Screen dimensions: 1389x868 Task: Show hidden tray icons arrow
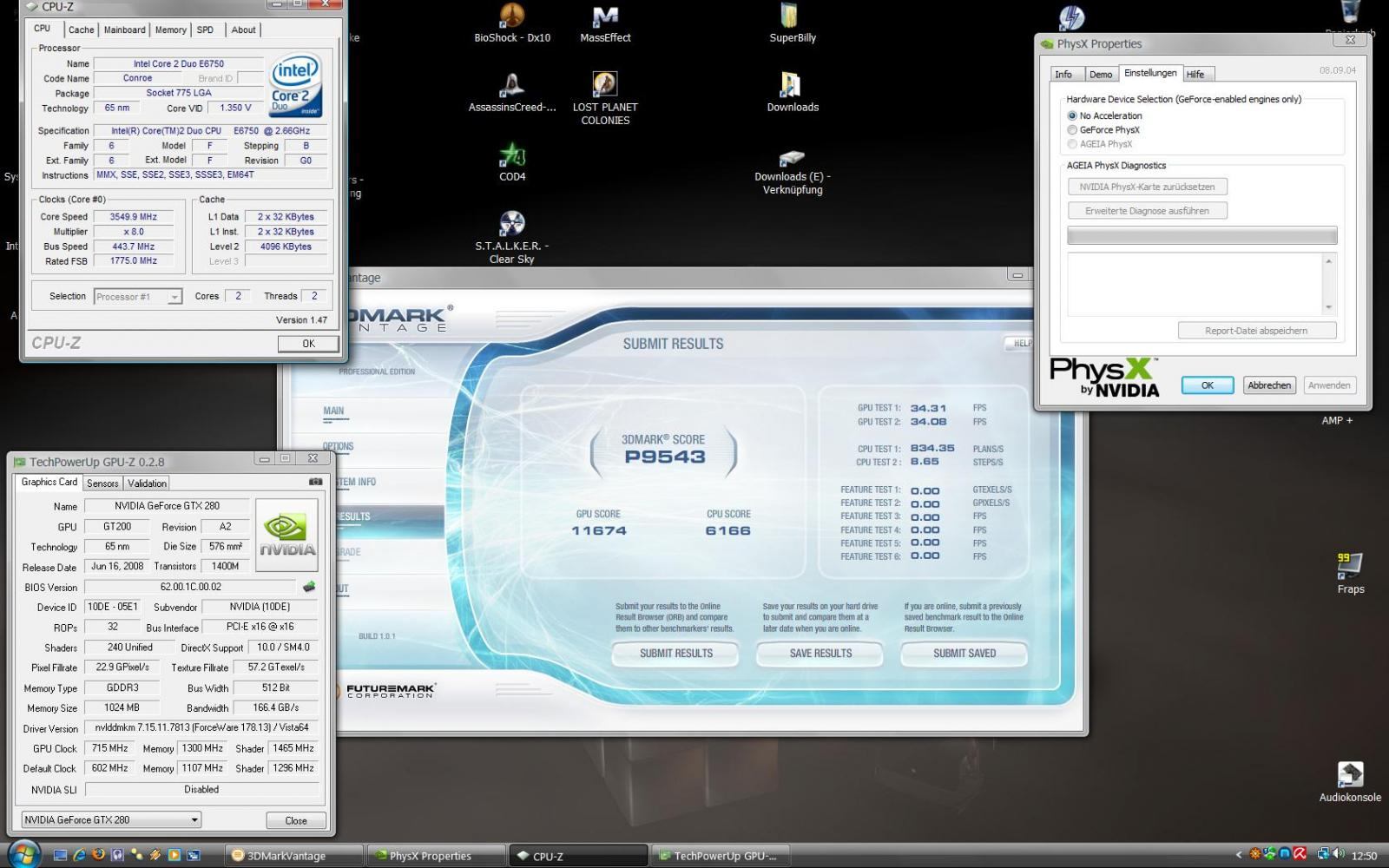coord(1240,855)
